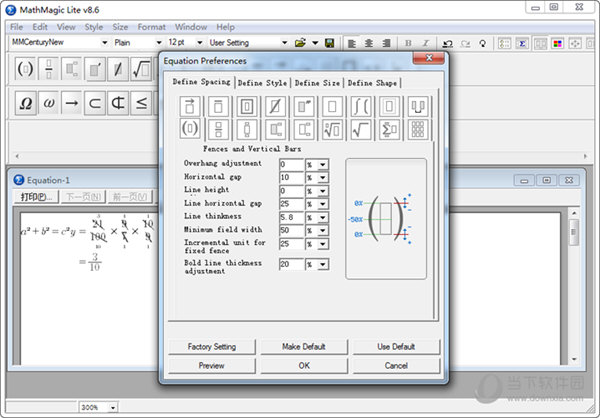Image resolution: width=600 pixels, height=418 pixels.
Task: Select the strikethrough slash spacing icon in the dialog
Action: pos(275,106)
